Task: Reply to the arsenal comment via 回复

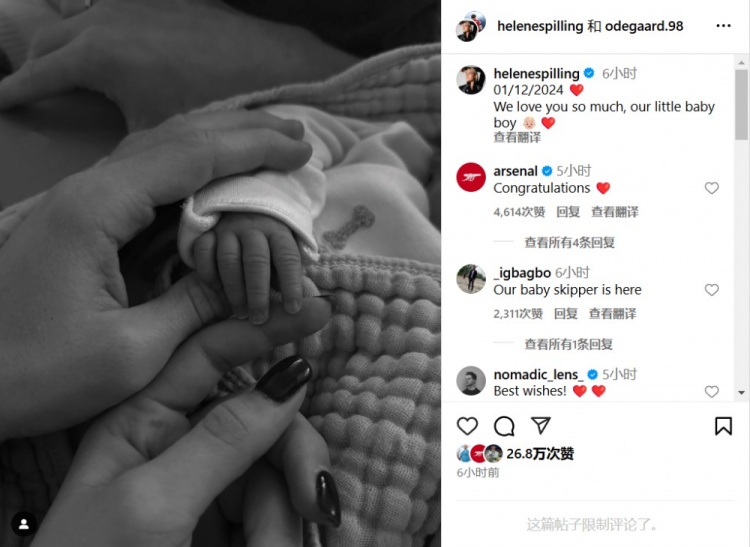Action: (x=568, y=212)
